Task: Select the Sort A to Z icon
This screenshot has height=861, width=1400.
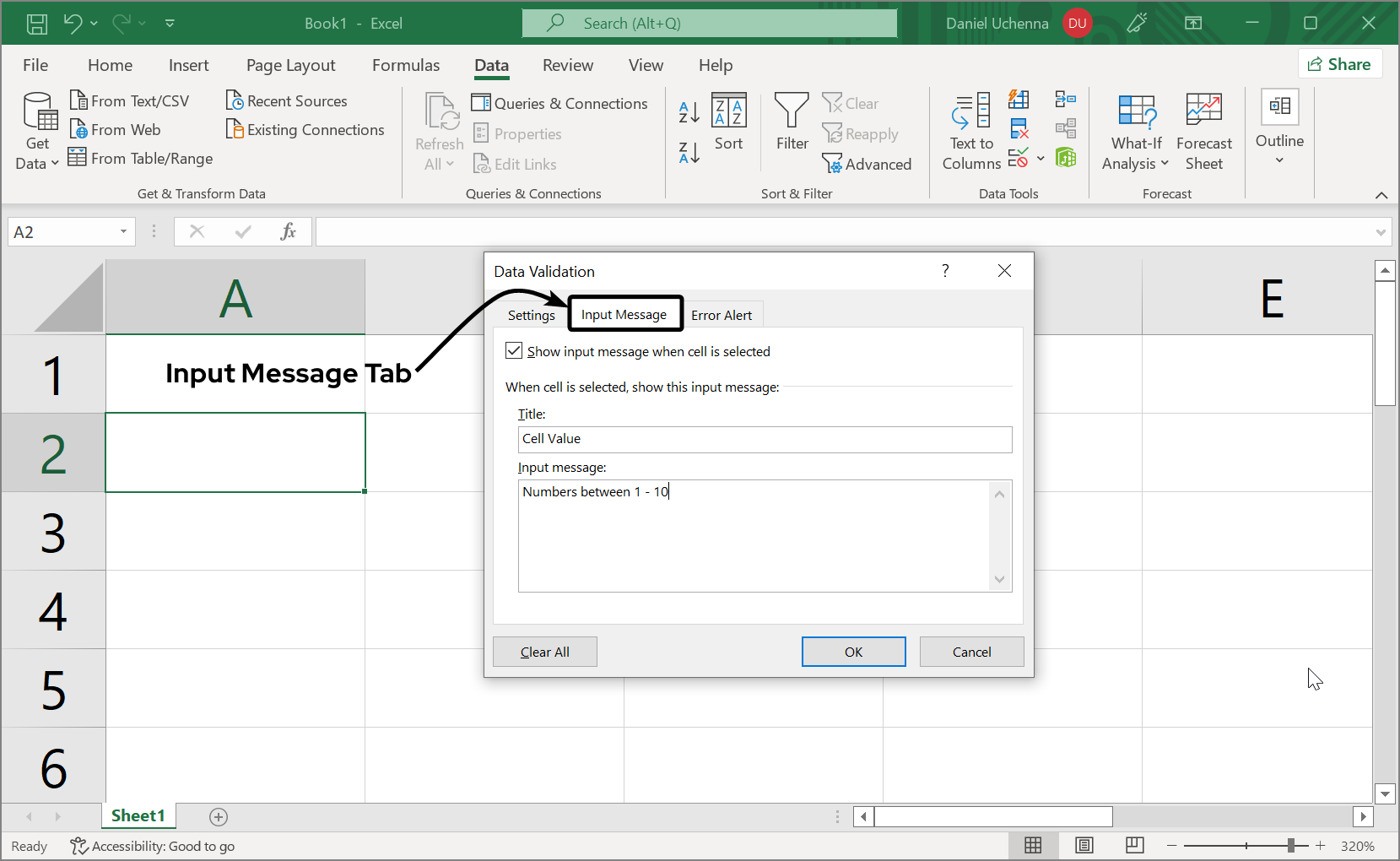Action: tap(688, 110)
